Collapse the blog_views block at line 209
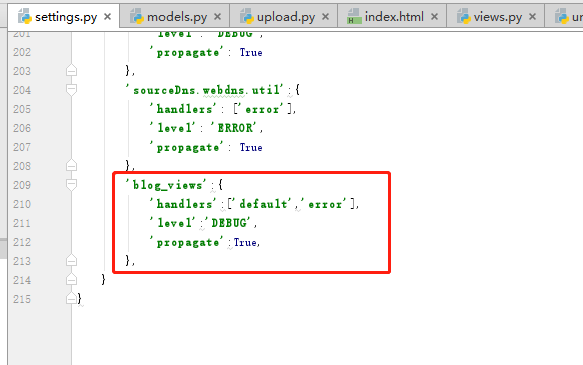The width and height of the screenshot is (583, 365). click(x=71, y=185)
